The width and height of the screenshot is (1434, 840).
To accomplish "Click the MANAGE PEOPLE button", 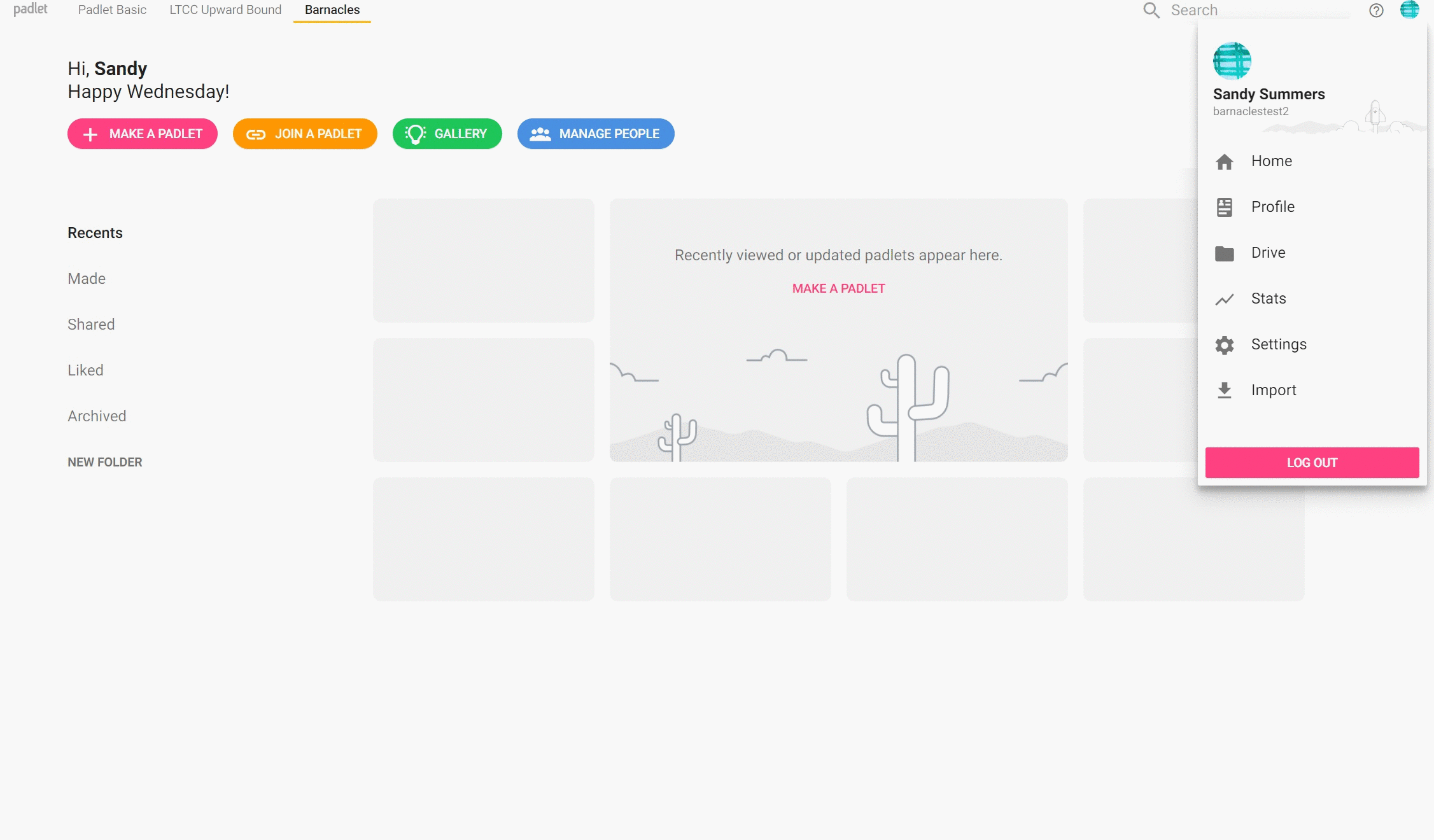I will [596, 134].
